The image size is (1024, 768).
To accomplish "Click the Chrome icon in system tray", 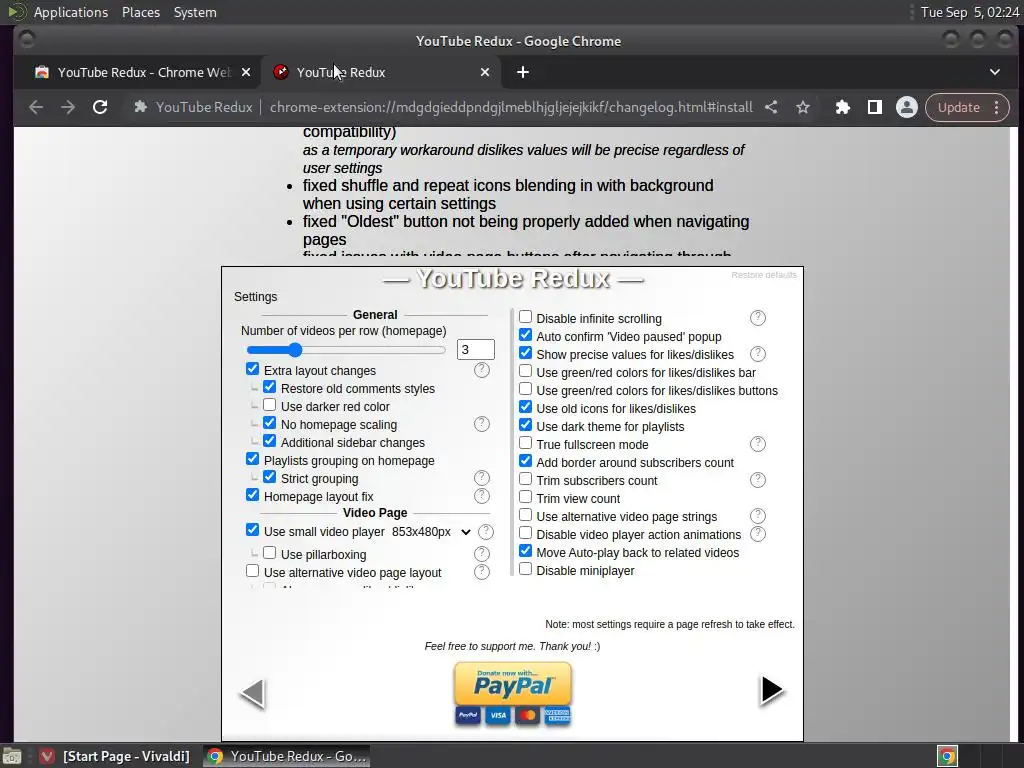I will coord(947,756).
